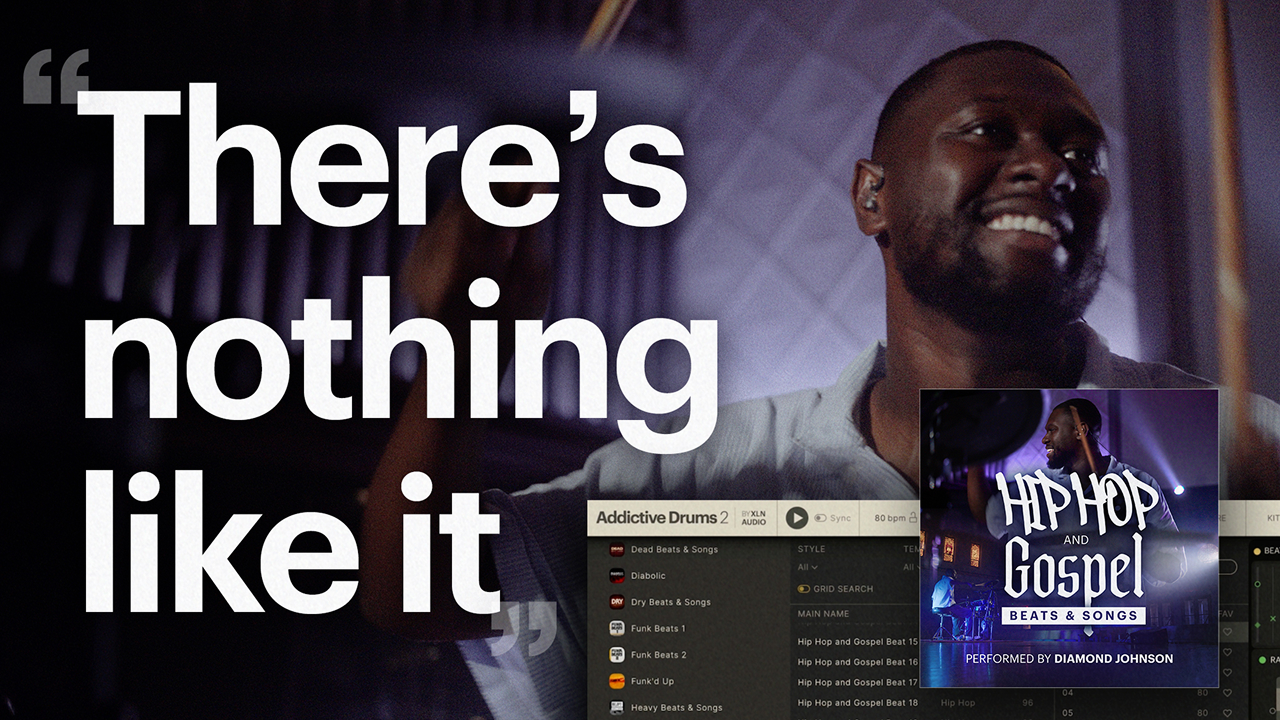1280x720 pixels.
Task: Click the Dead Beats & Songs preset icon
Action: point(617,549)
